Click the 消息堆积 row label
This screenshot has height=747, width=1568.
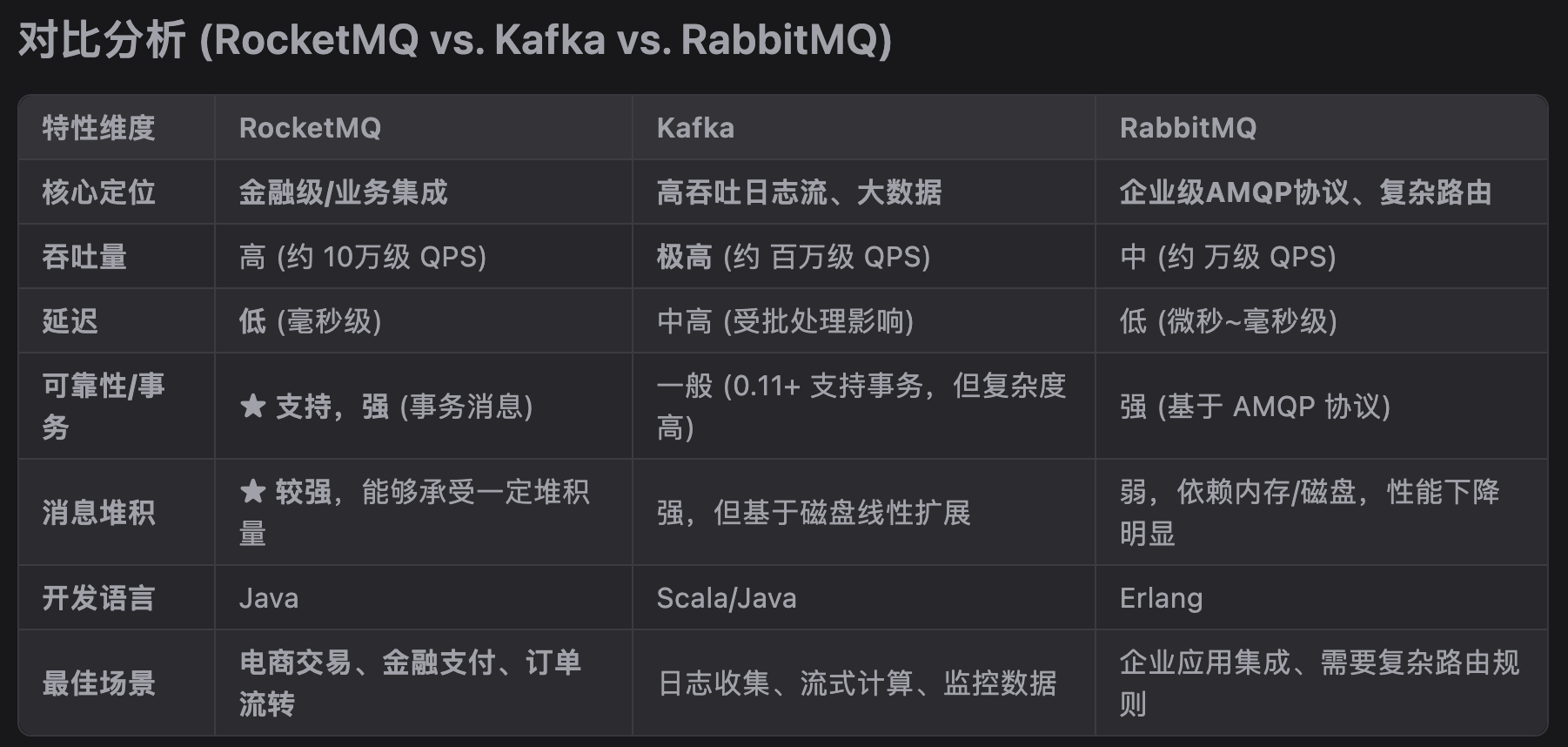(98, 513)
